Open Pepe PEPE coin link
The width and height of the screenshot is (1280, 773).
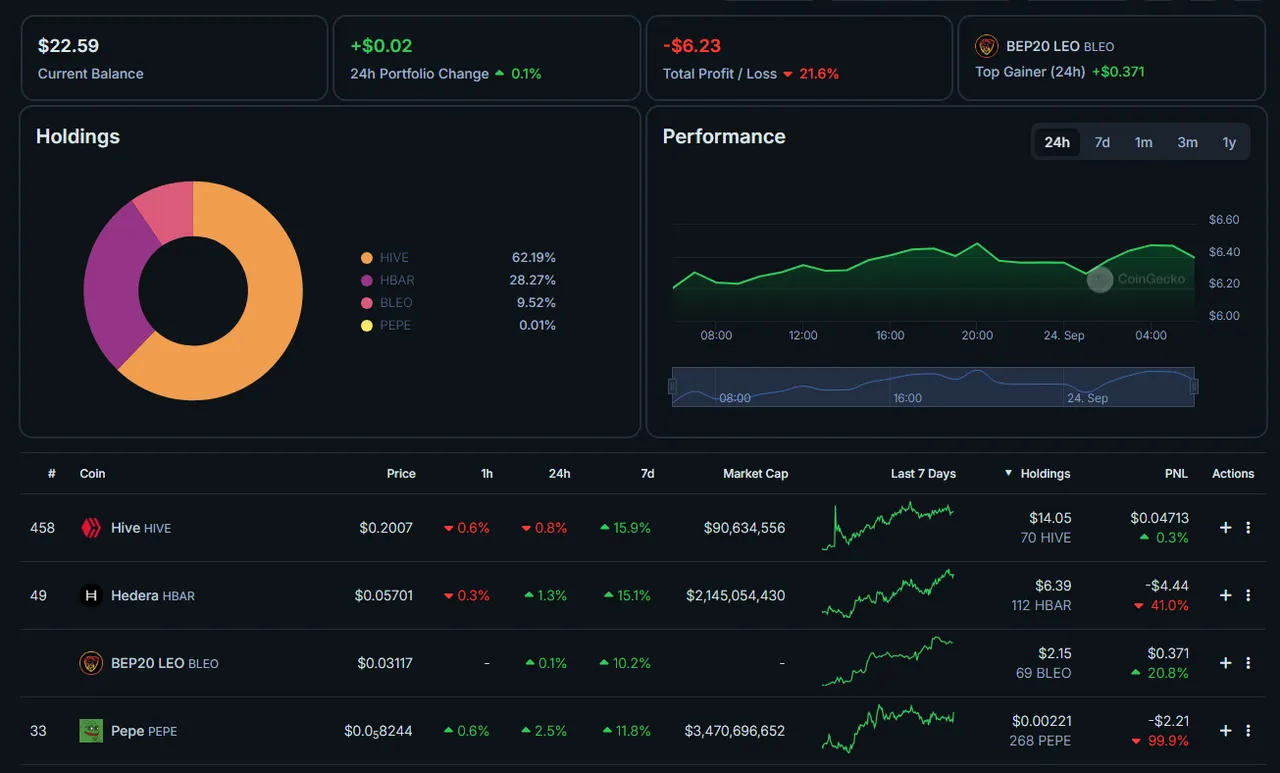coord(144,731)
